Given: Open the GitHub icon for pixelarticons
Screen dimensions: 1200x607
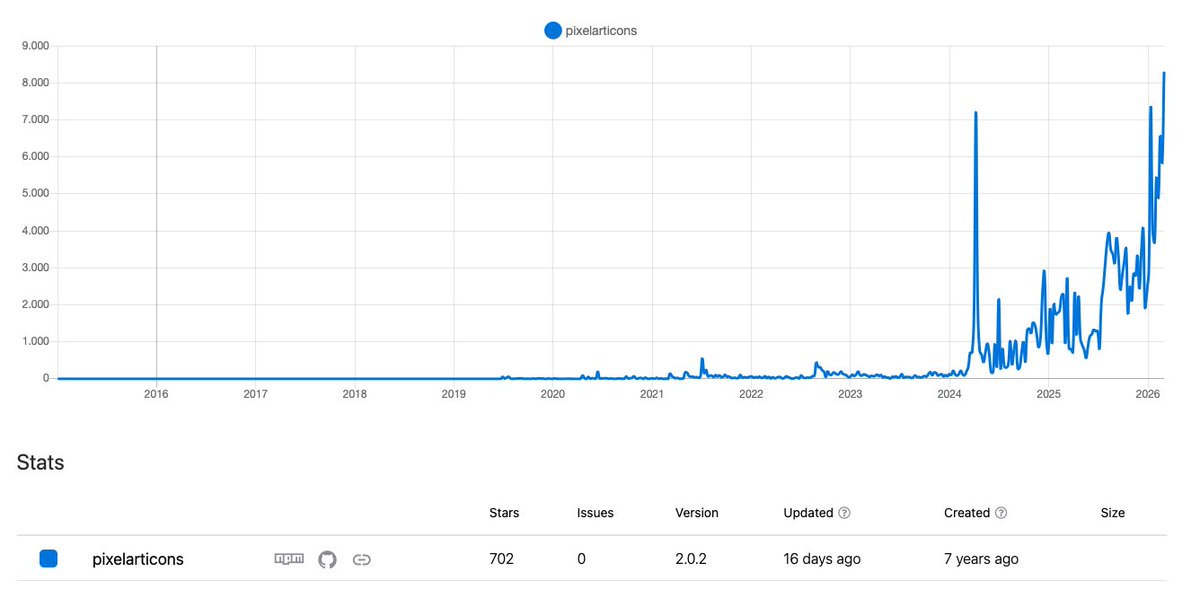Looking at the screenshot, I should [x=328, y=559].
